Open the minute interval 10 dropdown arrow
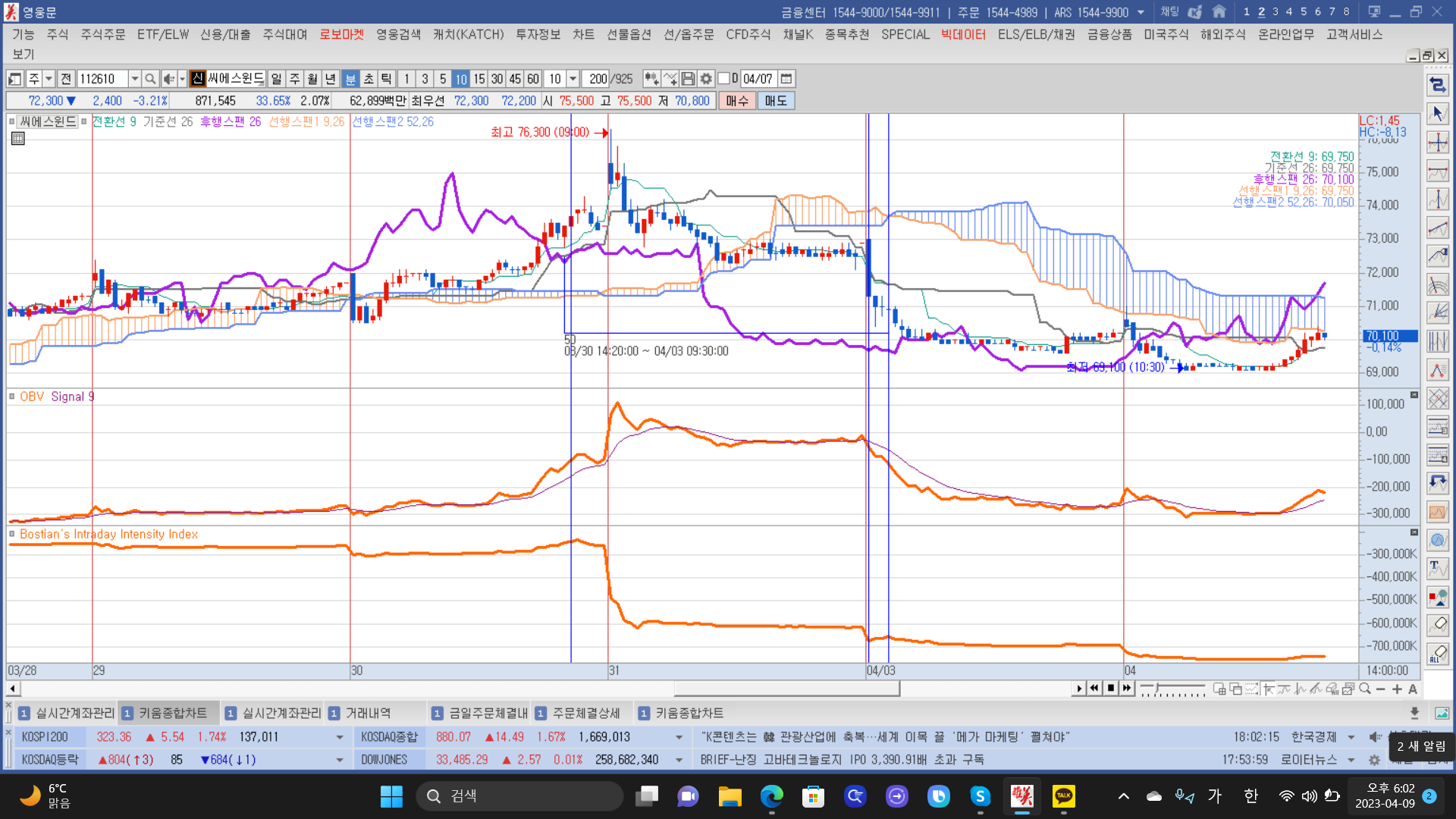1456x819 pixels. 573,79
